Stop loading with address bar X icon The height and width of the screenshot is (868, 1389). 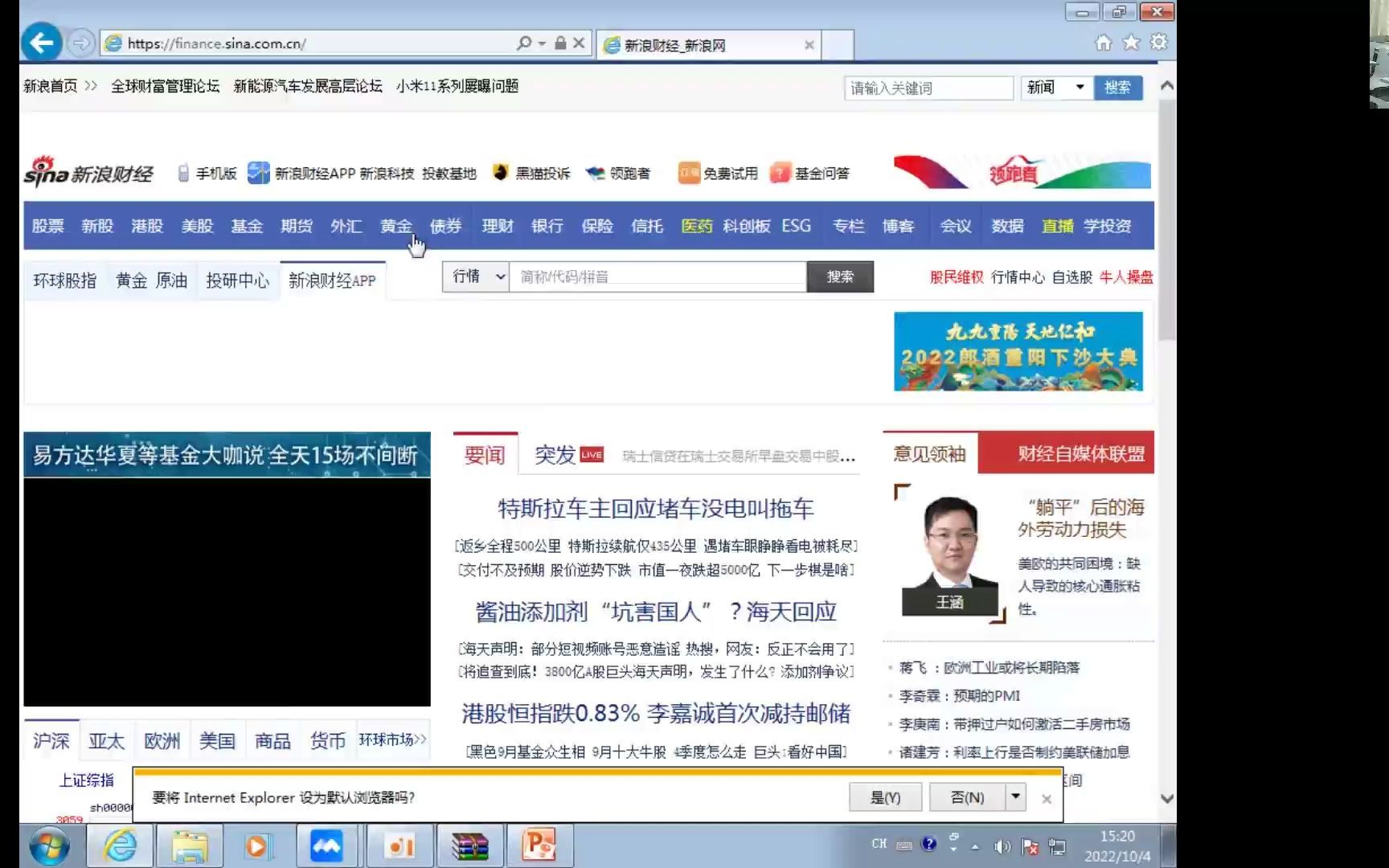(x=579, y=43)
